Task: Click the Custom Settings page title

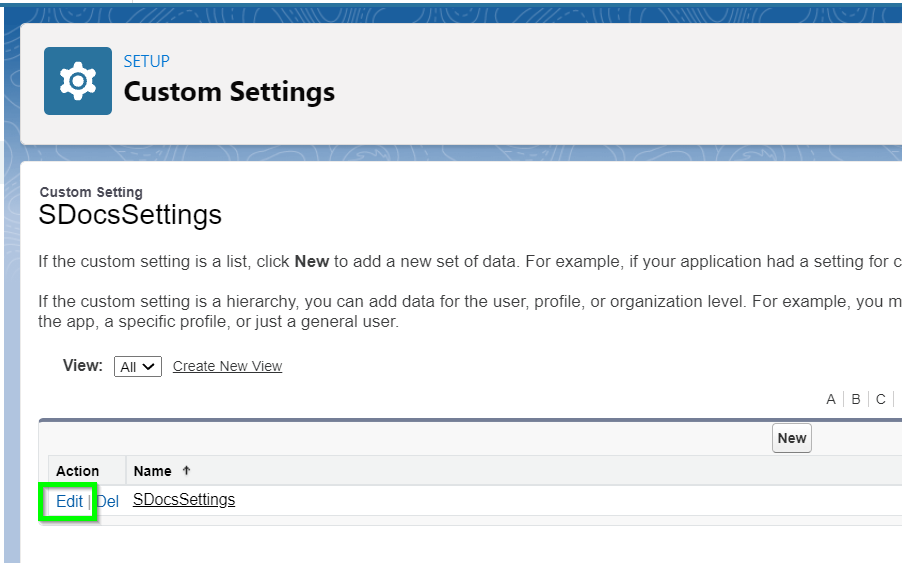Action: (229, 92)
